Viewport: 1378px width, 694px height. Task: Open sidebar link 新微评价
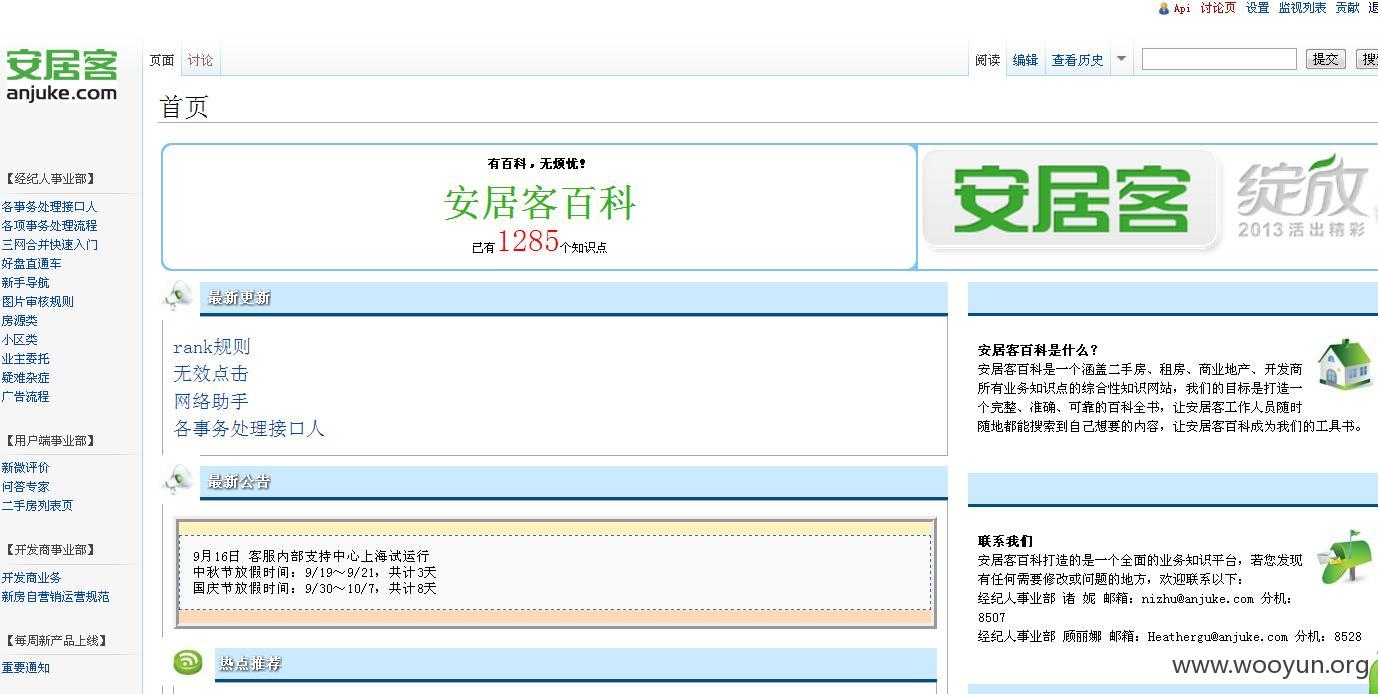pos(25,468)
